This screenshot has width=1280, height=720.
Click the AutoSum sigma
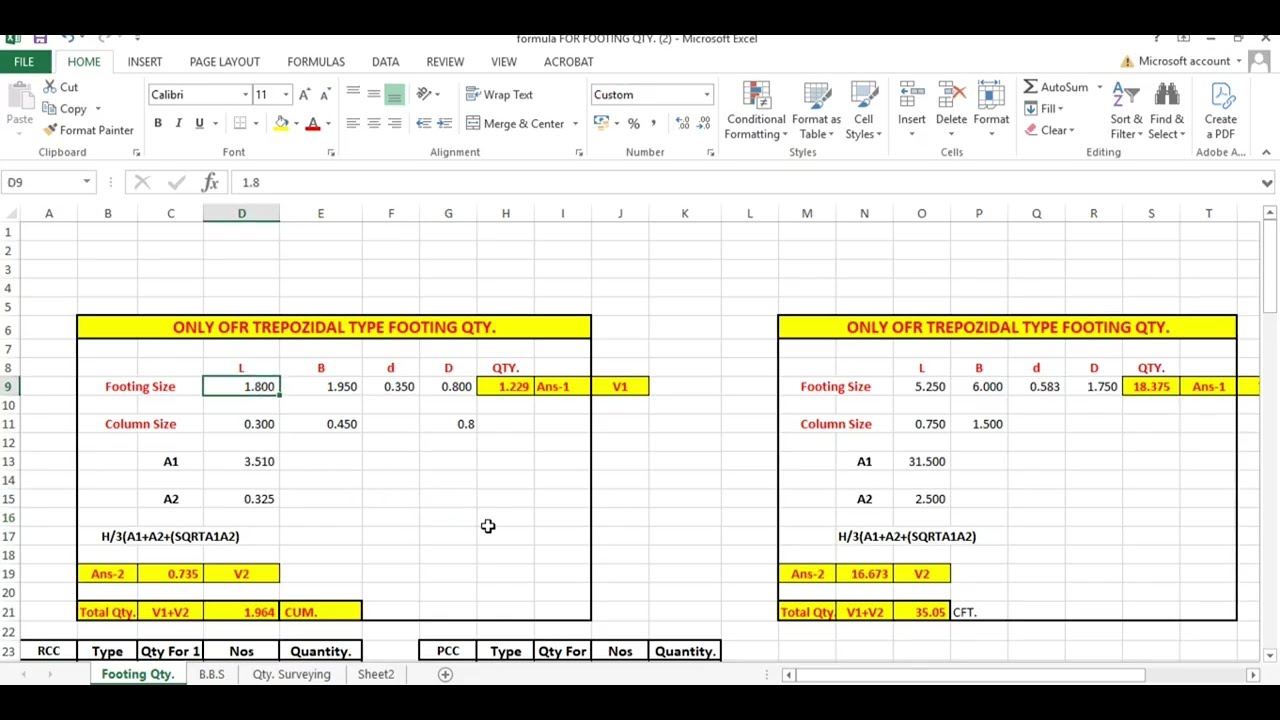1030,87
